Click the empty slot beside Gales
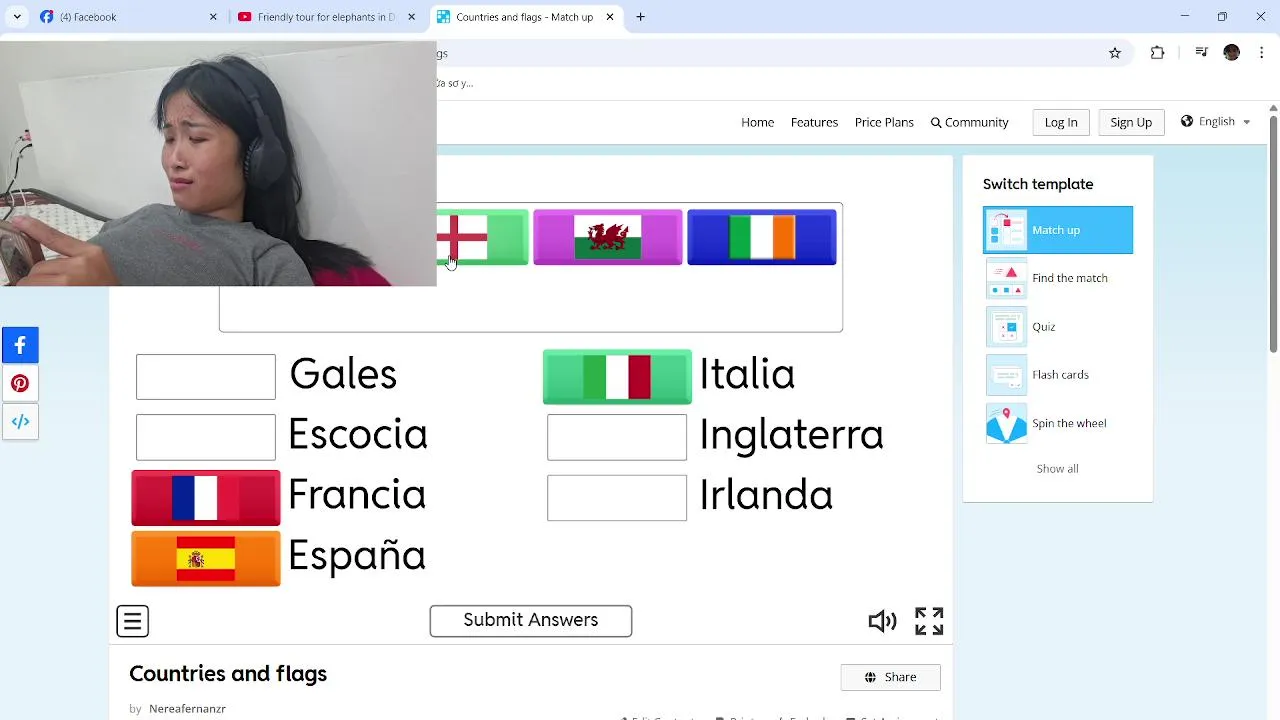 click(206, 377)
